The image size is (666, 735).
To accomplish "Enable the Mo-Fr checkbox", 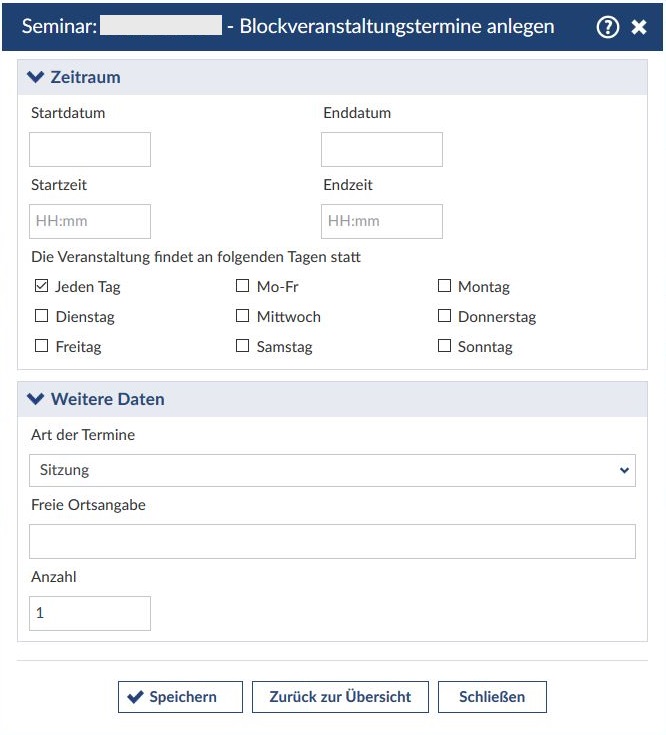I will tap(243, 287).
